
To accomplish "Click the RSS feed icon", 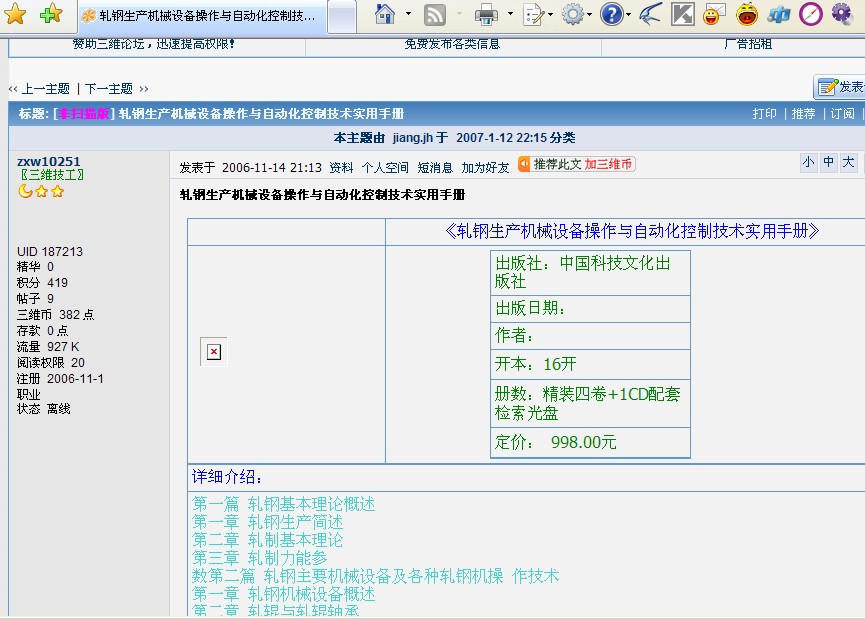I will coord(434,13).
